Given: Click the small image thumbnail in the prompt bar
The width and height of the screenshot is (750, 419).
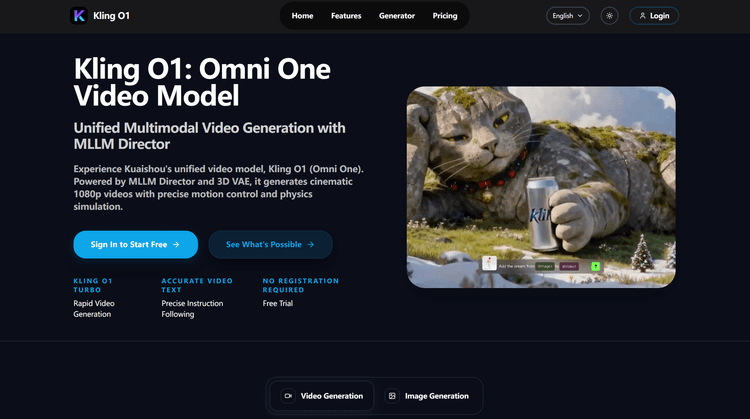Looking at the screenshot, I should [x=490, y=265].
